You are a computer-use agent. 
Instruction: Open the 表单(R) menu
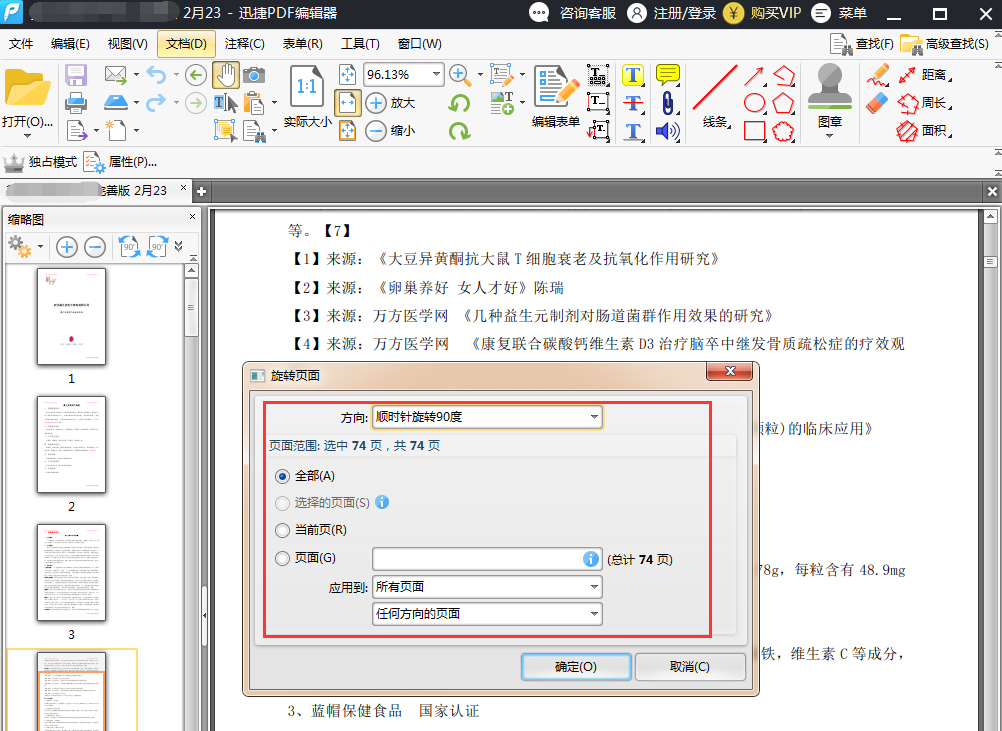[303, 43]
